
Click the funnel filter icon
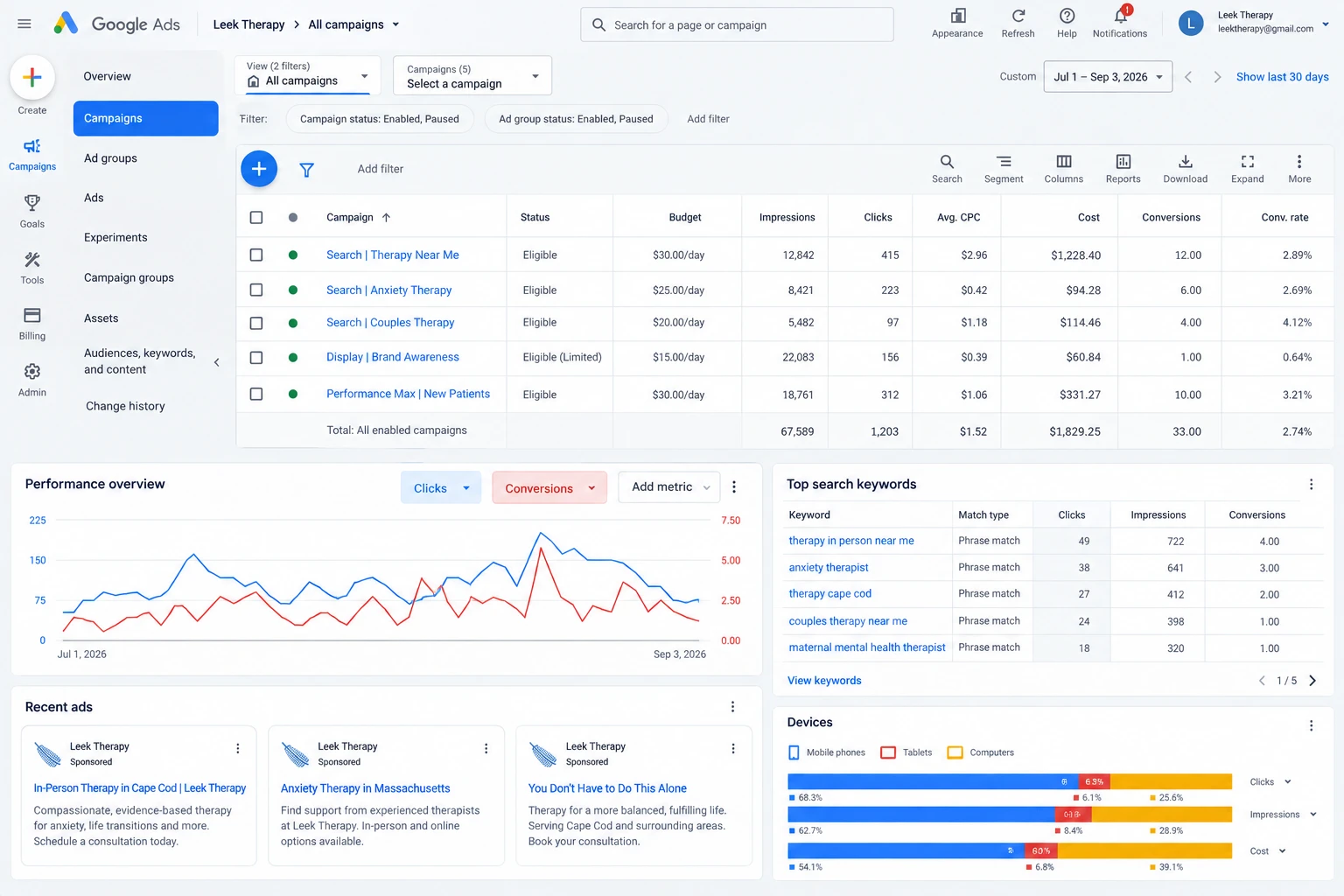click(x=307, y=170)
